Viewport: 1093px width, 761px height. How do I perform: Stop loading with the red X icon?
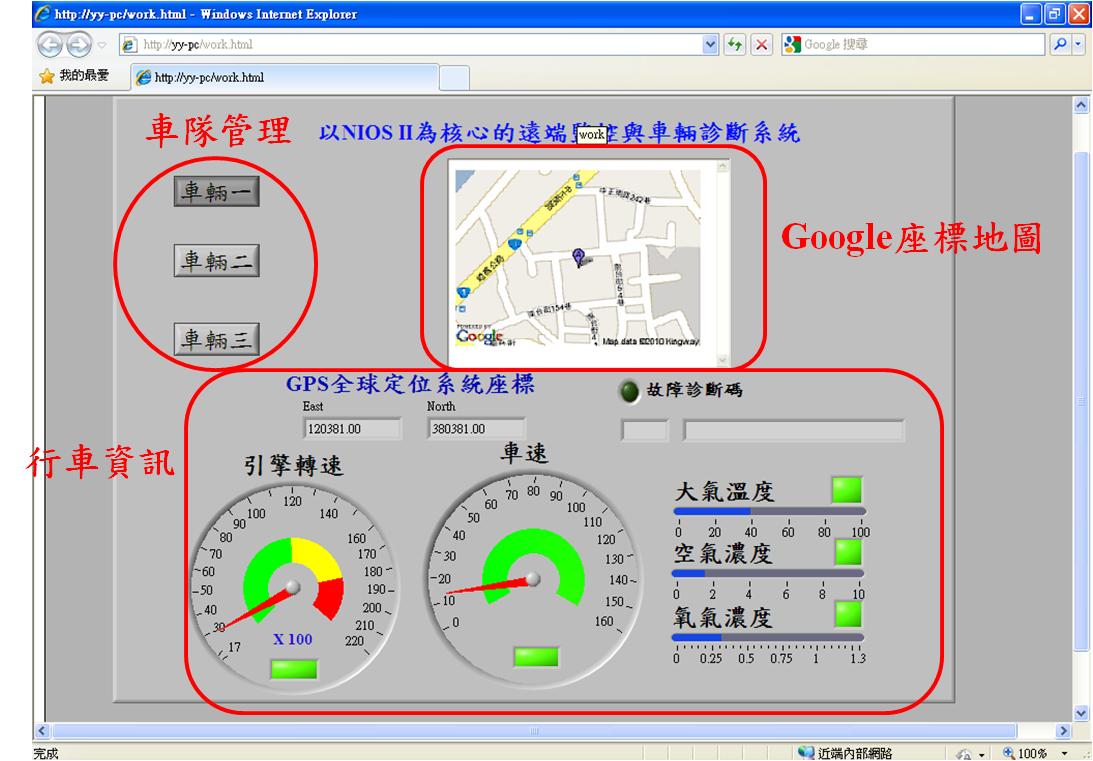pos(762,45)
